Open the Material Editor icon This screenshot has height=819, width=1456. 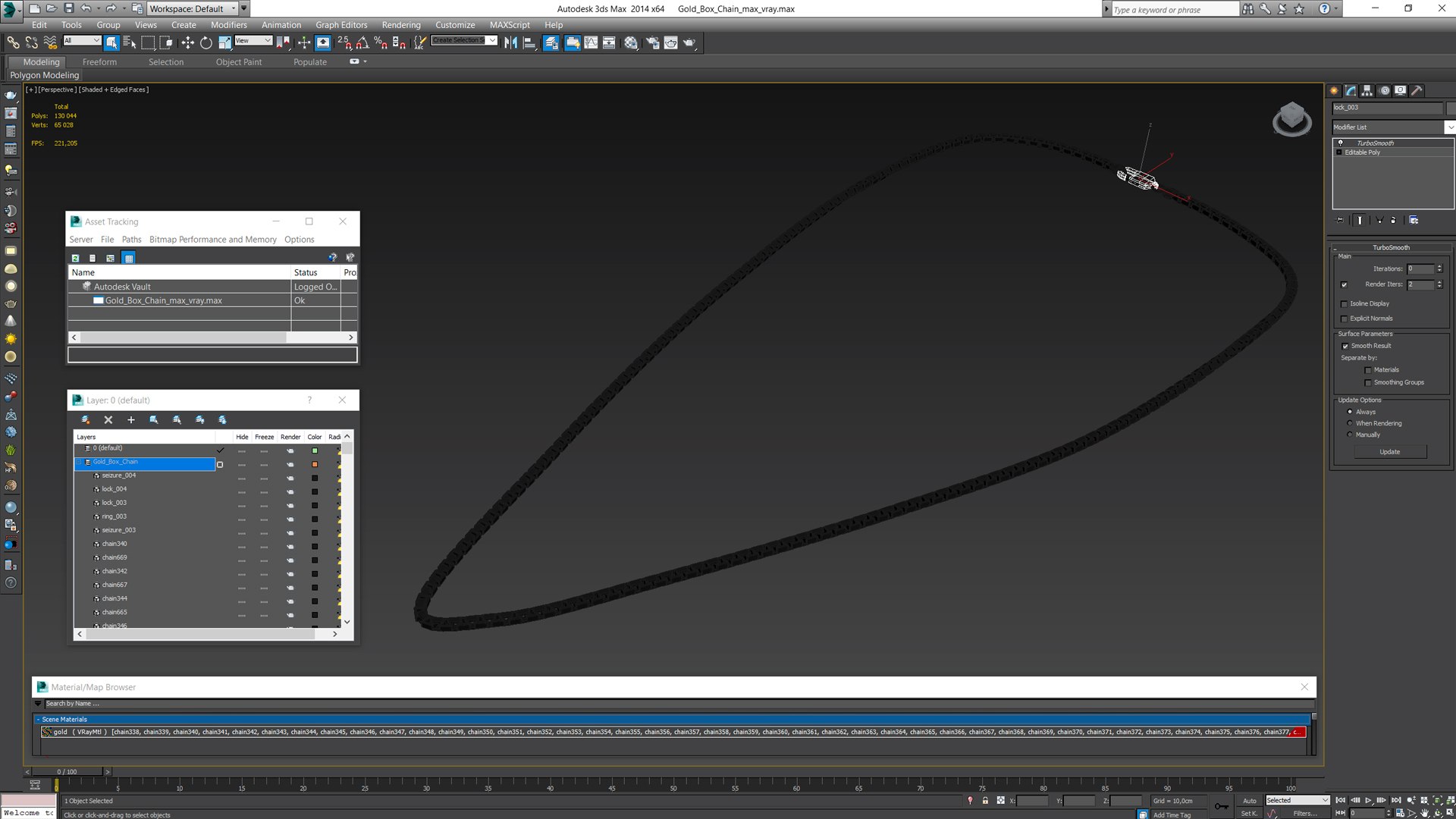point(631,42)
